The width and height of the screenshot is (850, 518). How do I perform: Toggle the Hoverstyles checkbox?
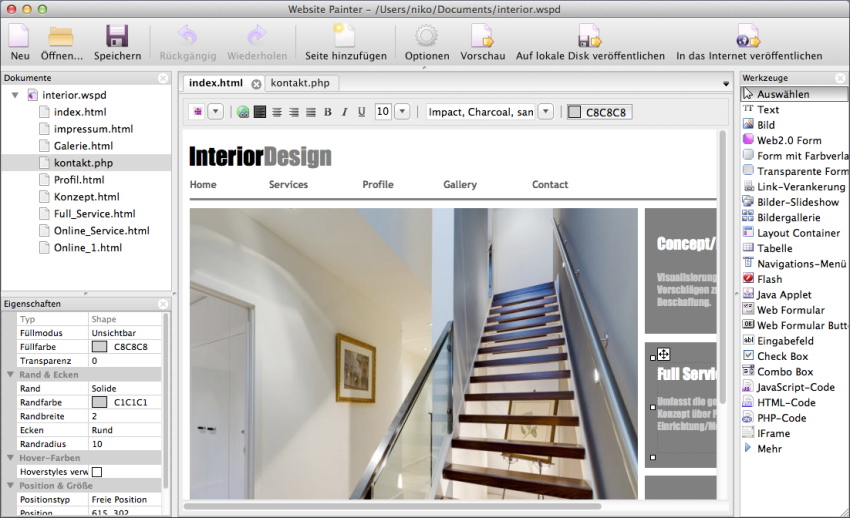click(x=97, y=472)
